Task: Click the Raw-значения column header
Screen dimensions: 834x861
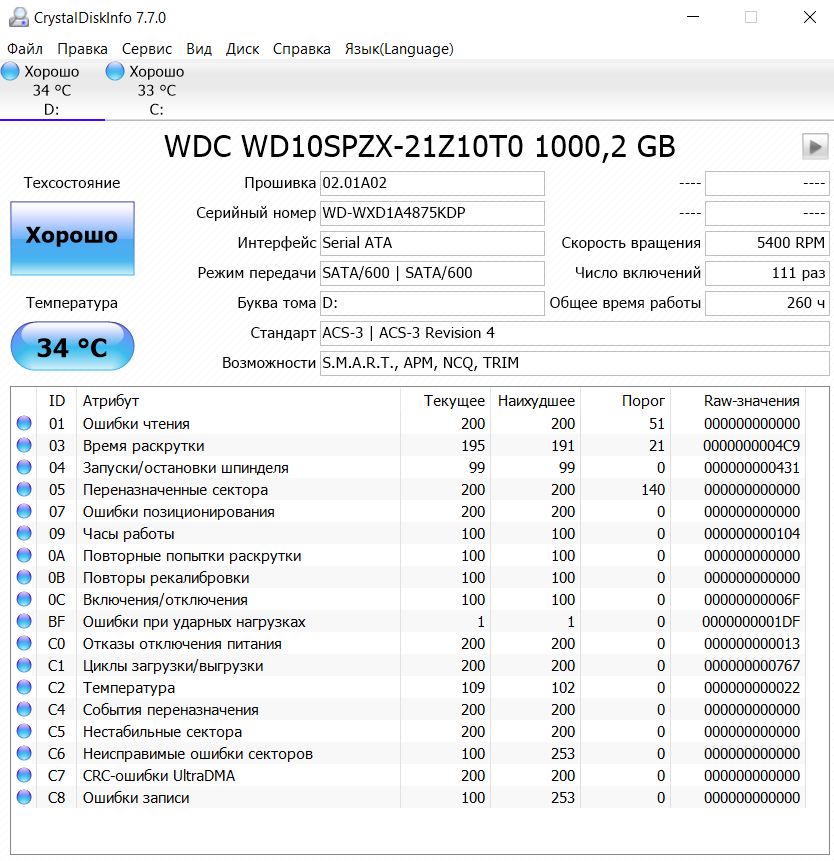Action: [x=751, y=401]
